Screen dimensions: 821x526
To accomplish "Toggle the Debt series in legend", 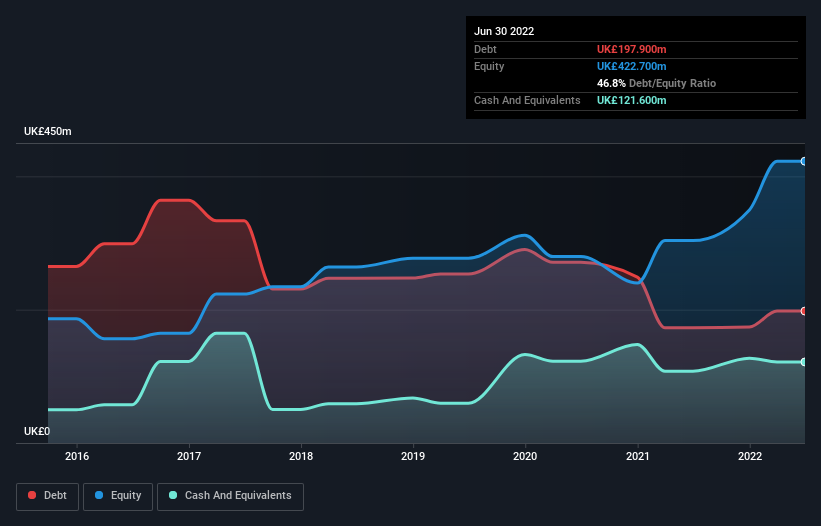I will coord(47,496).
